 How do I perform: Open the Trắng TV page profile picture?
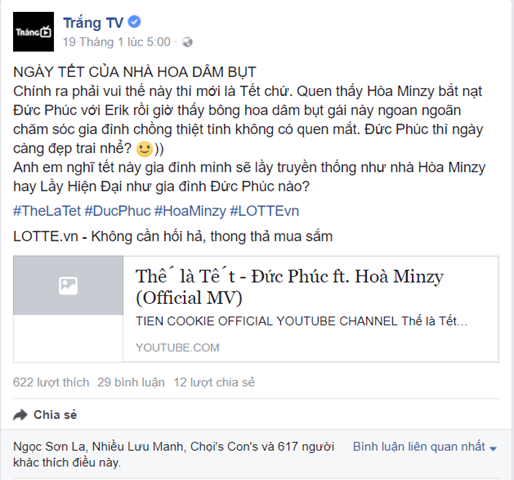pyautogui.click(x=33, y=32)
